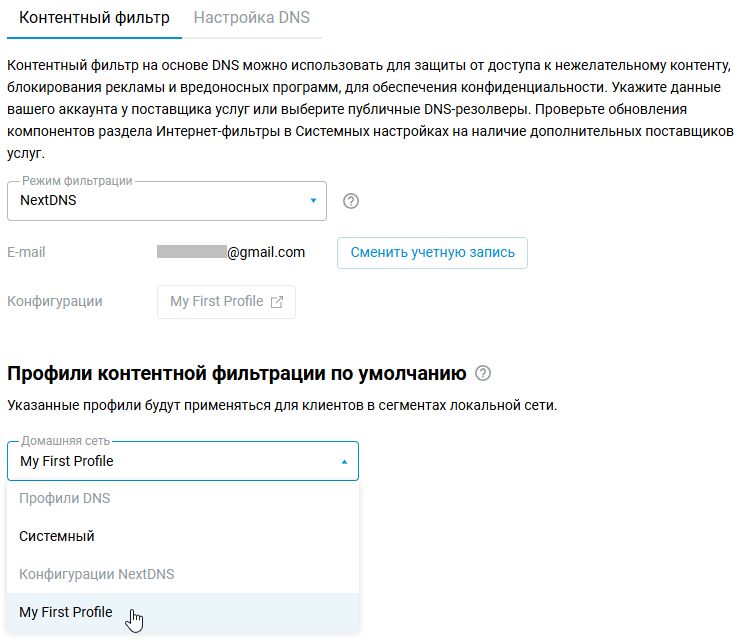This screenshot has height=644, width=743.
Task: Open the Режим фильтрации combo box
Action: tap(166, 201)
